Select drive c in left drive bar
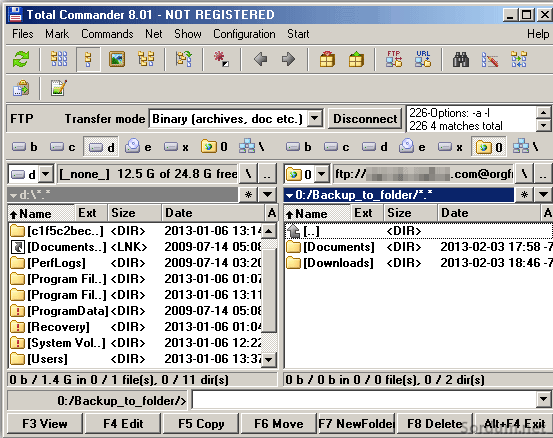 62,147
